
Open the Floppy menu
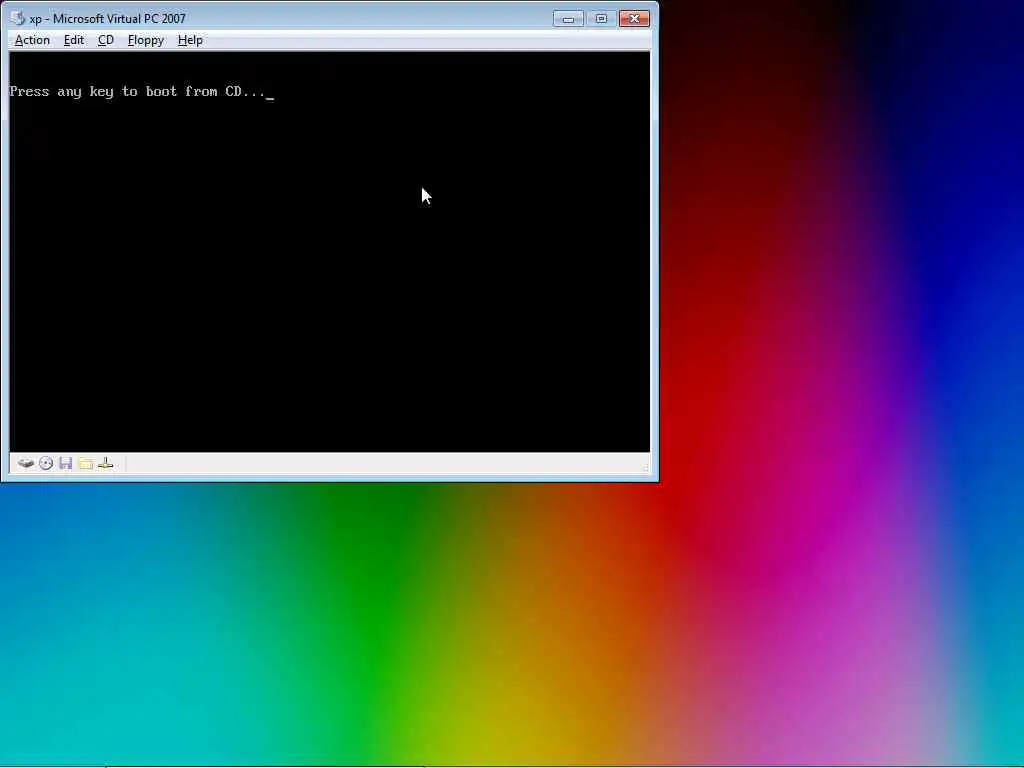point(146,40)
